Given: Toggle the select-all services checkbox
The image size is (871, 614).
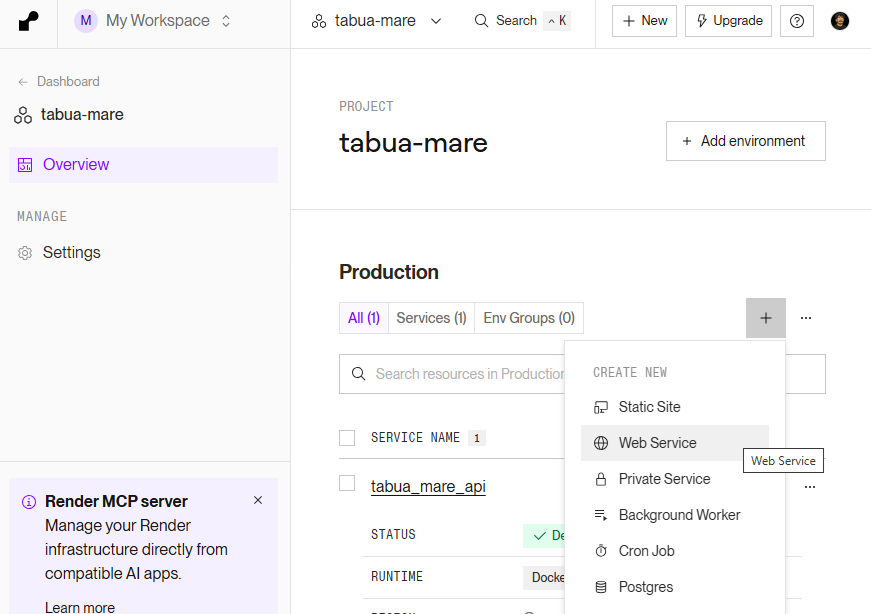Looking at the screenshot, I should click(x=347, y=438).
